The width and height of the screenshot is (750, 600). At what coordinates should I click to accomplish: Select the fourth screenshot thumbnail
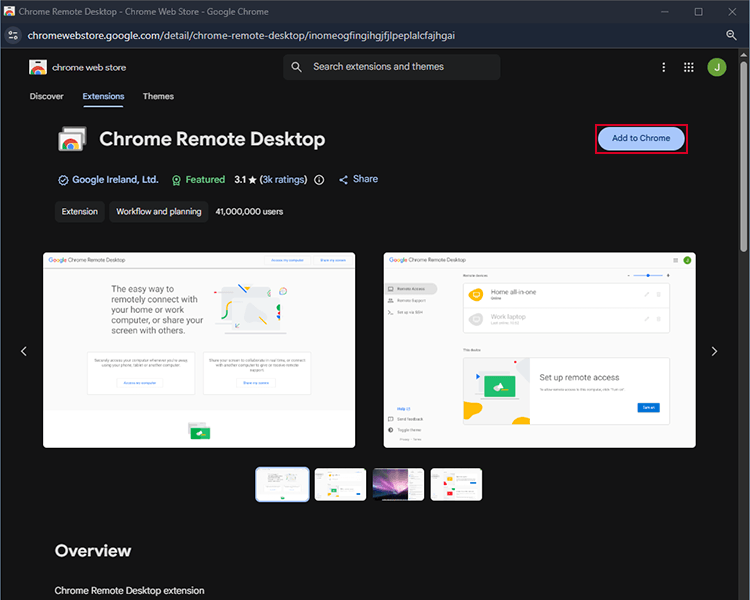pyautogui.click(x=456, y=485)
